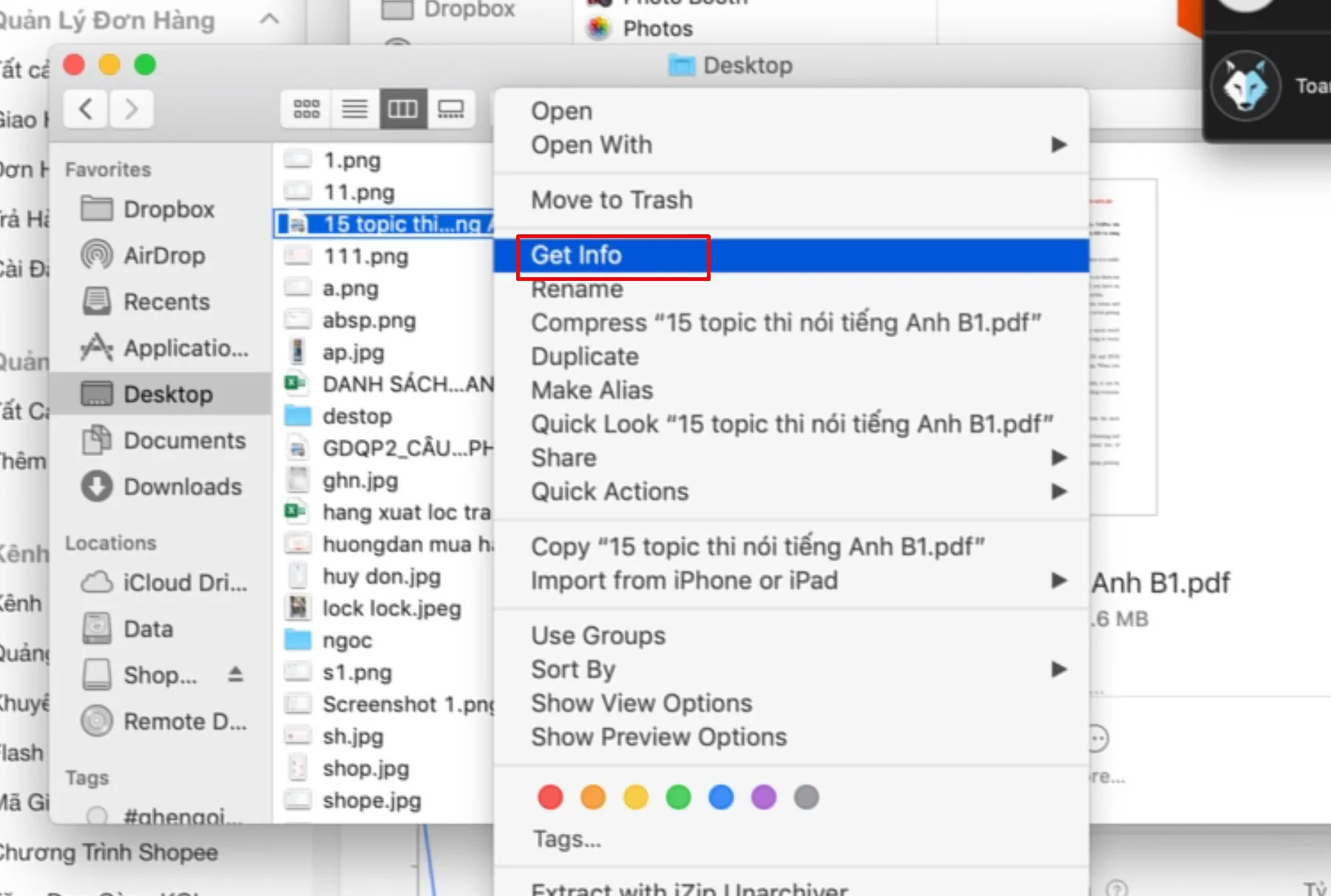The height and width of the screenshot is (896, 1331).
Task: Select the folder named ngoc
Action: (x=385, y=640)
